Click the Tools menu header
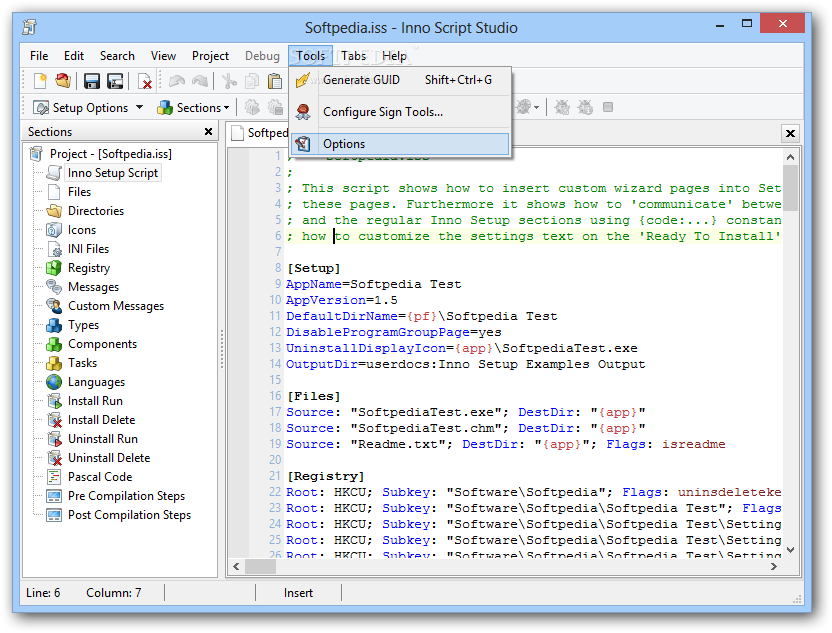This screenshot has height=633, width=832. 310,56
